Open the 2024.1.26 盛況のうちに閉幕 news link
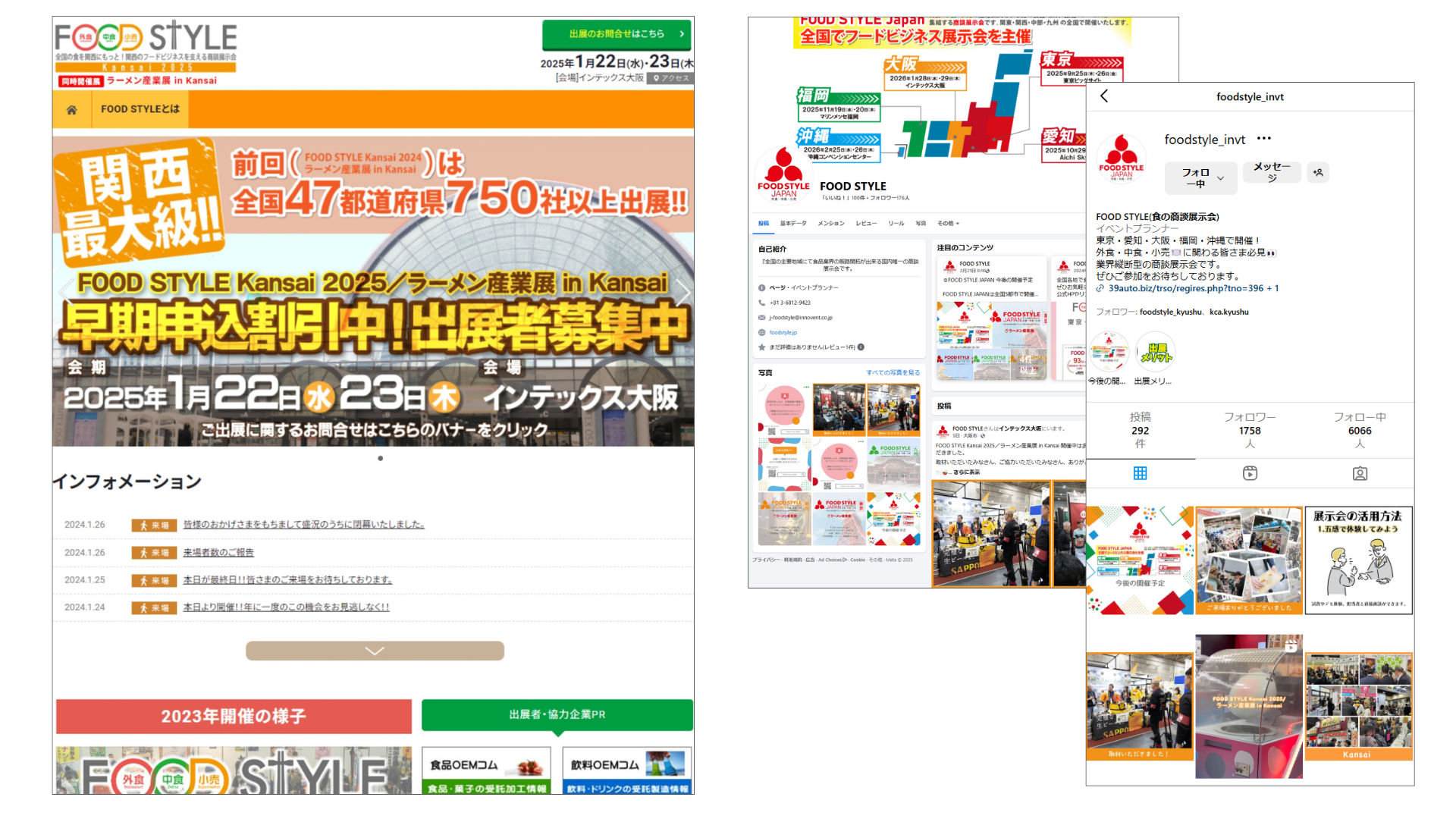 303,525
